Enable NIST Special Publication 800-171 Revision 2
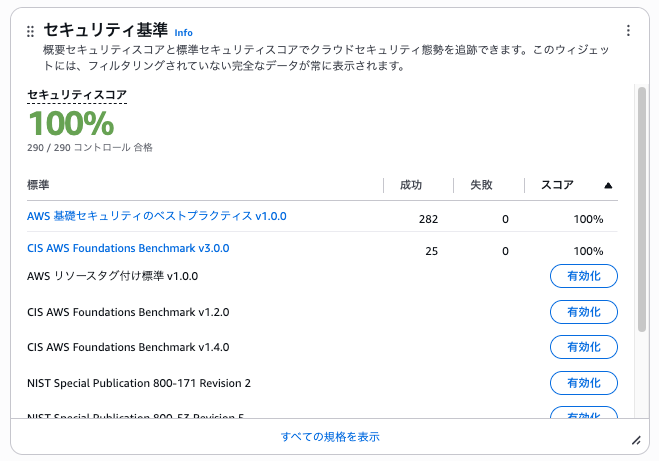 point(584,383)
